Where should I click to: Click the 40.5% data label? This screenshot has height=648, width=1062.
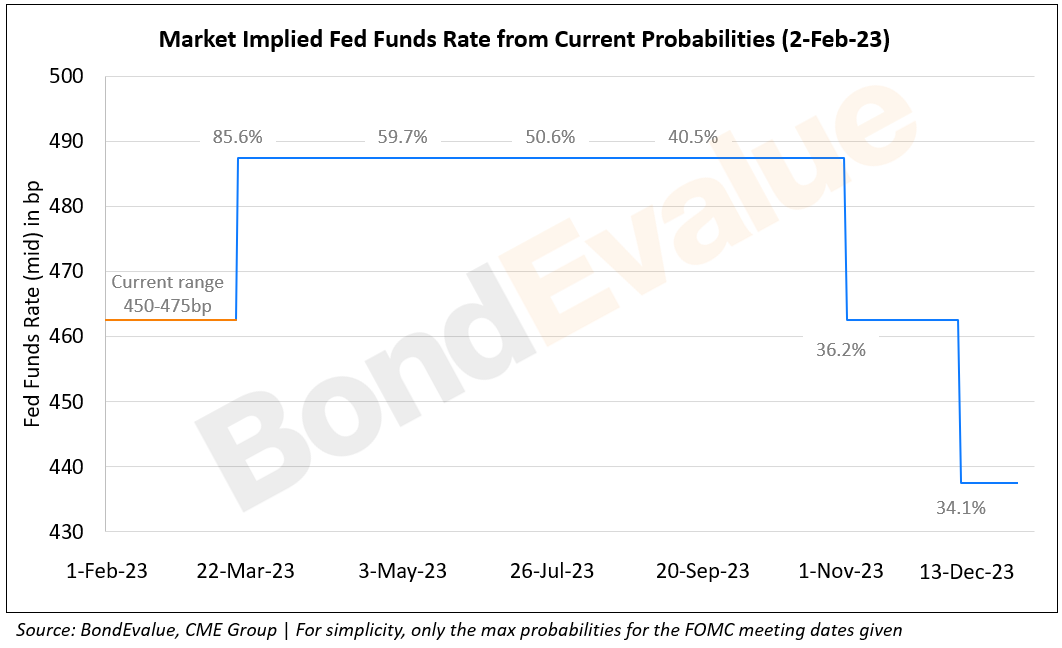coord(693,138)
